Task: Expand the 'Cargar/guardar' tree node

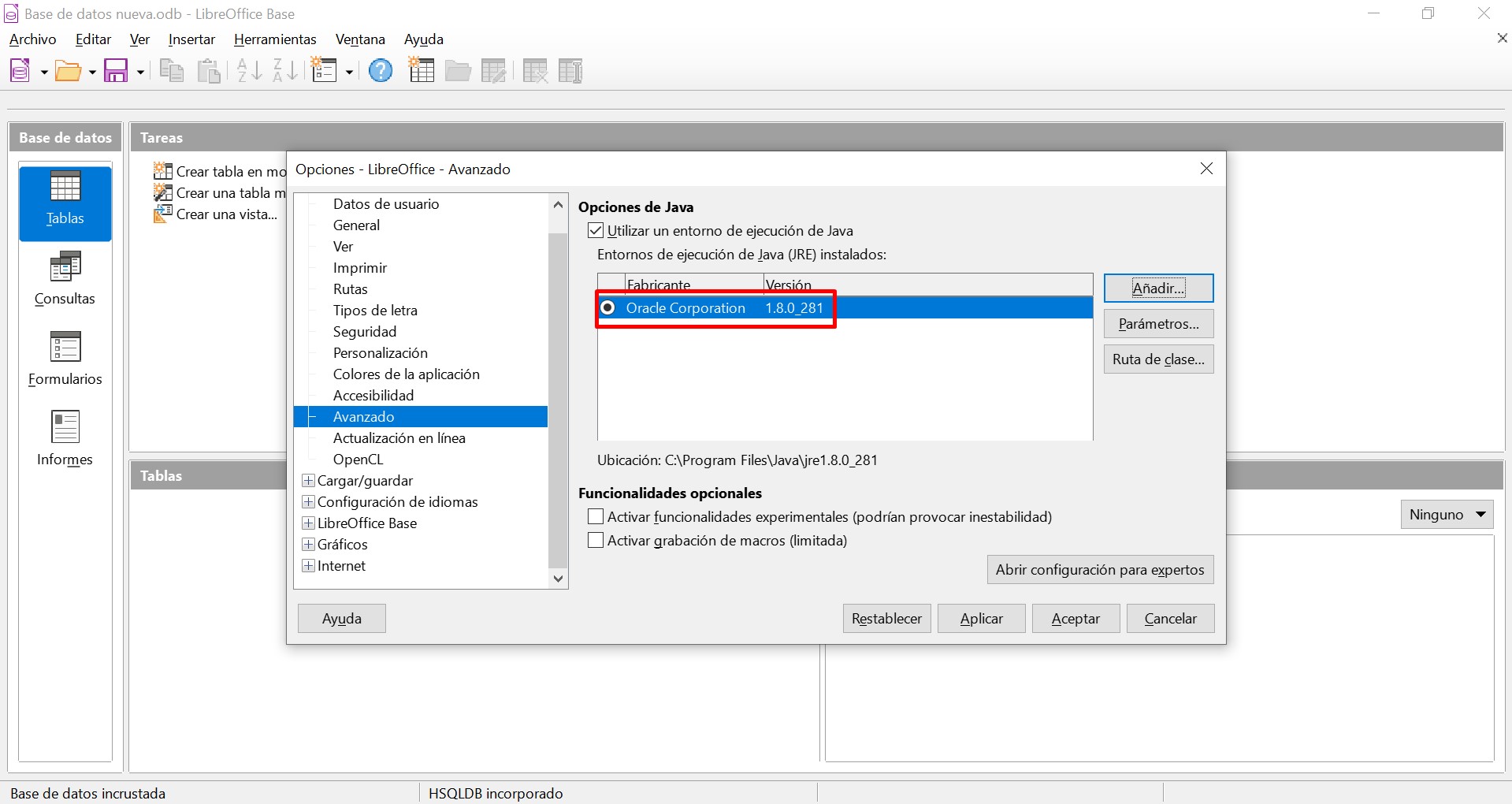Action: coord(308,480)
